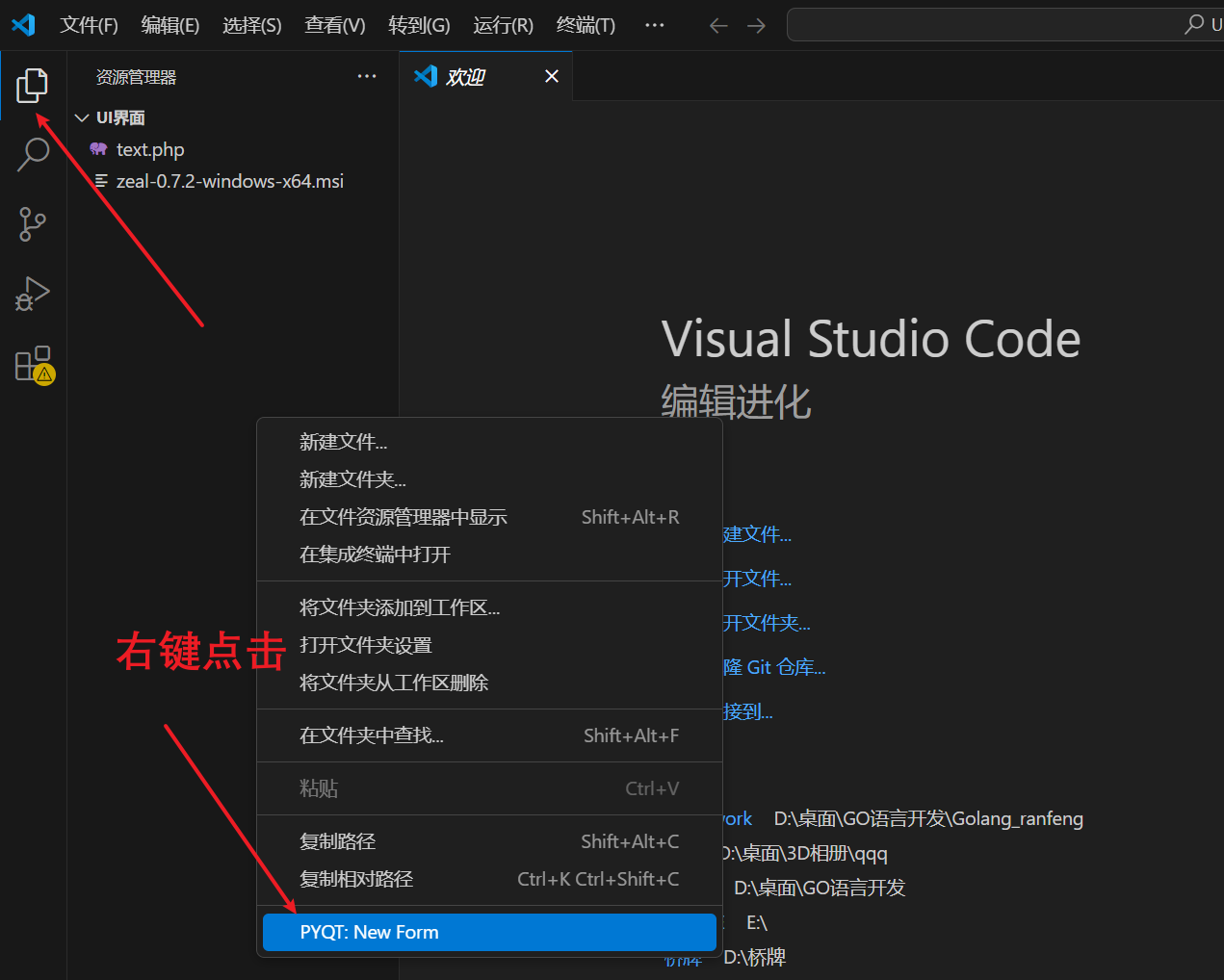Image resolution: width=1224 pixels, height=980 pixels.
Task: Select 打开文件夹设置 menu item
Action: (x=489, y=645)
